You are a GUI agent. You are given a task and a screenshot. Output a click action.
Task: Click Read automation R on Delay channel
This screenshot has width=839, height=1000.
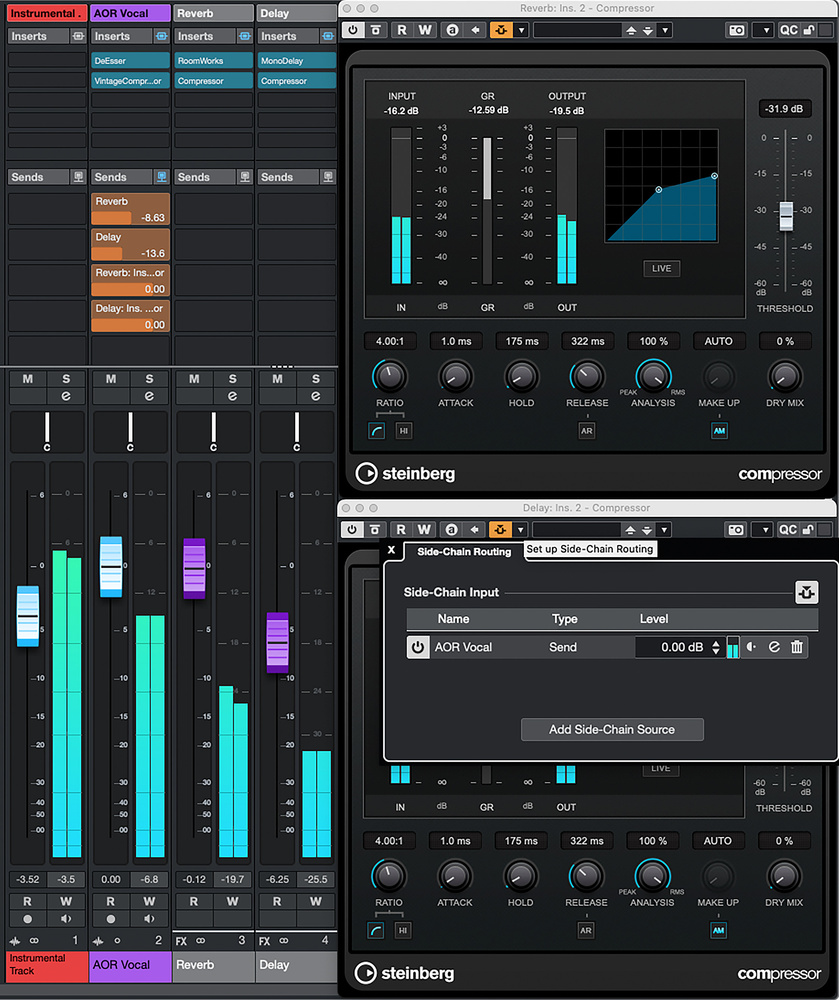coord(277,902)
